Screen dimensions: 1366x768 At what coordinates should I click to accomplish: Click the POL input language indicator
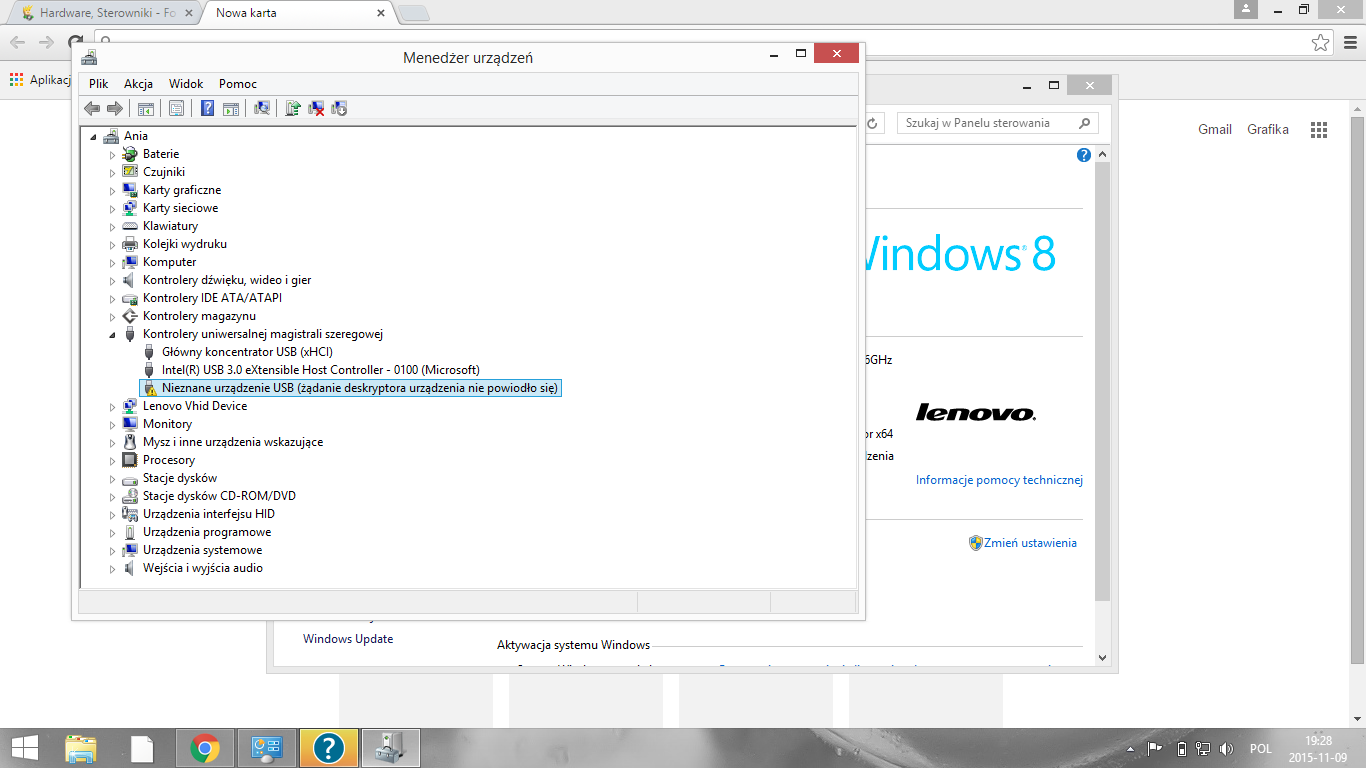tap(1261, 748)
